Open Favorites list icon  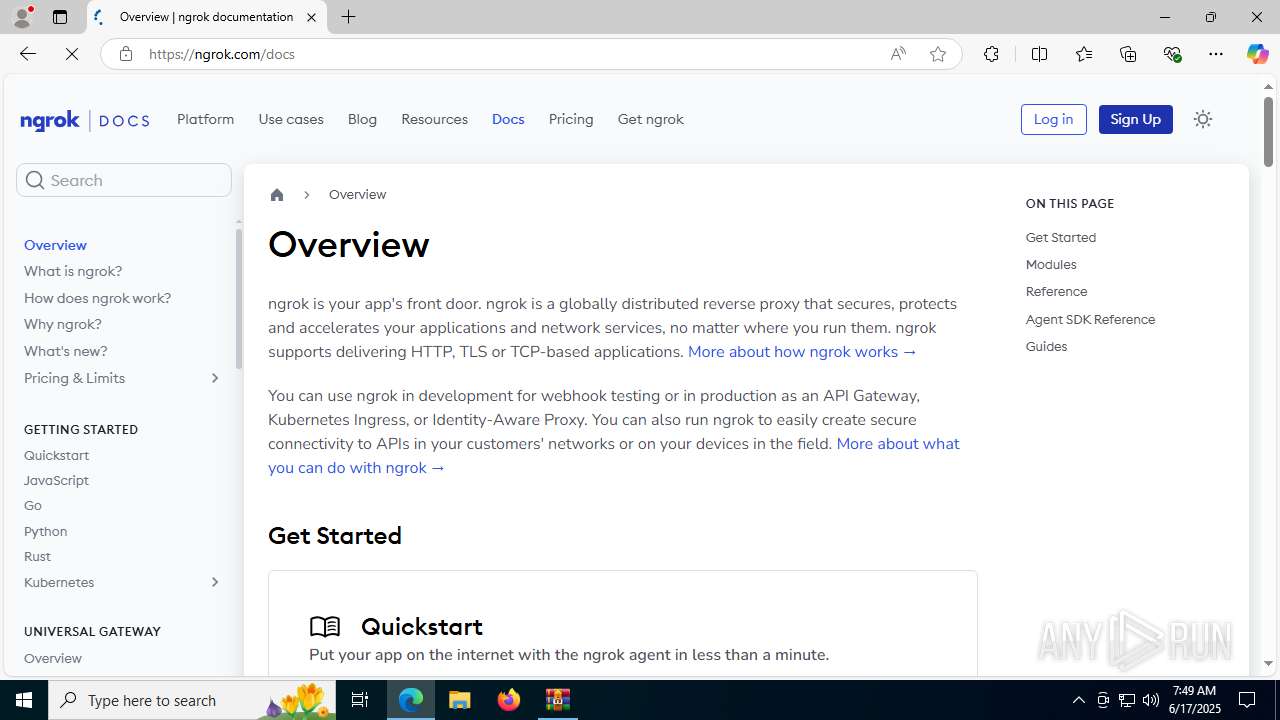click(x=1083, y=54)
